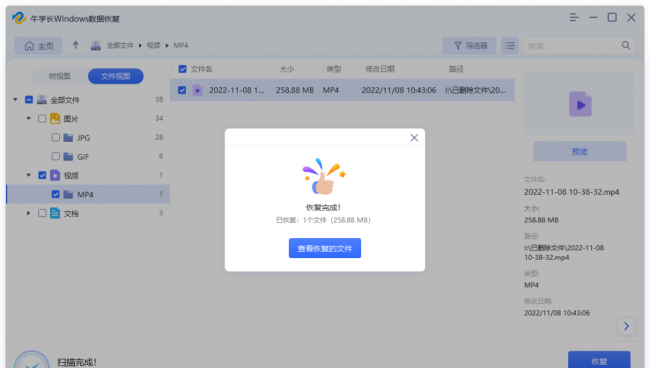
Task: Collapse the 全部文件 tree node
Action: (15, 99)
